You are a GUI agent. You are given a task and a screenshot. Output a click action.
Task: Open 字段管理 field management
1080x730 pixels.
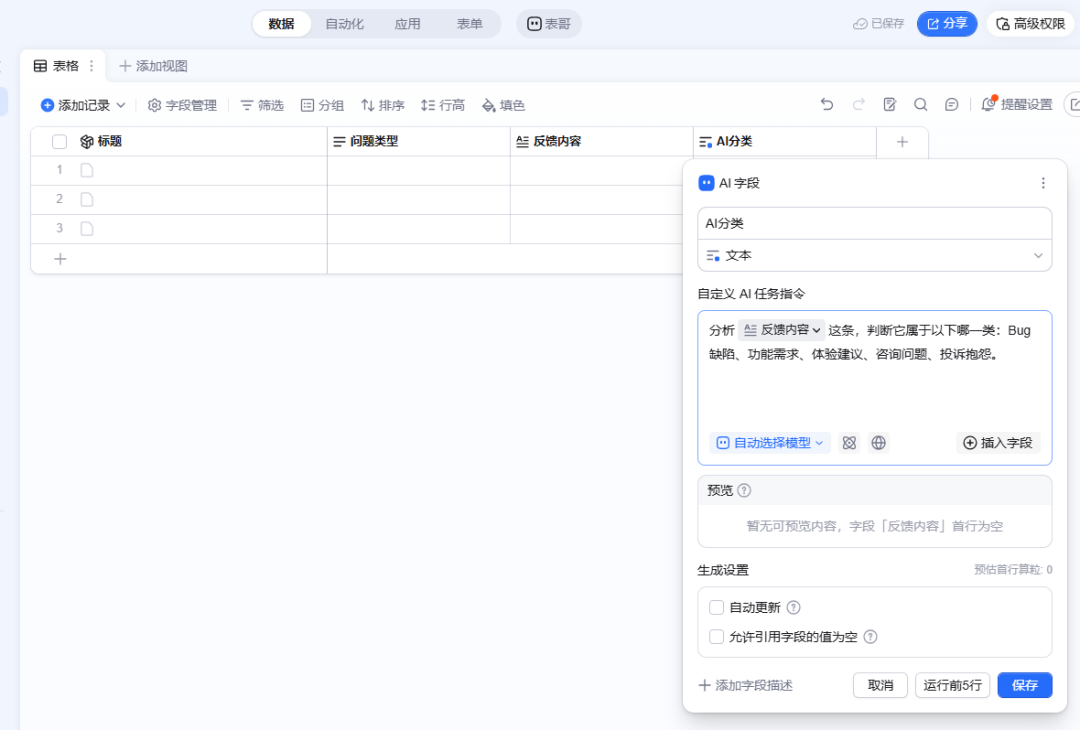tap(183, 105)
